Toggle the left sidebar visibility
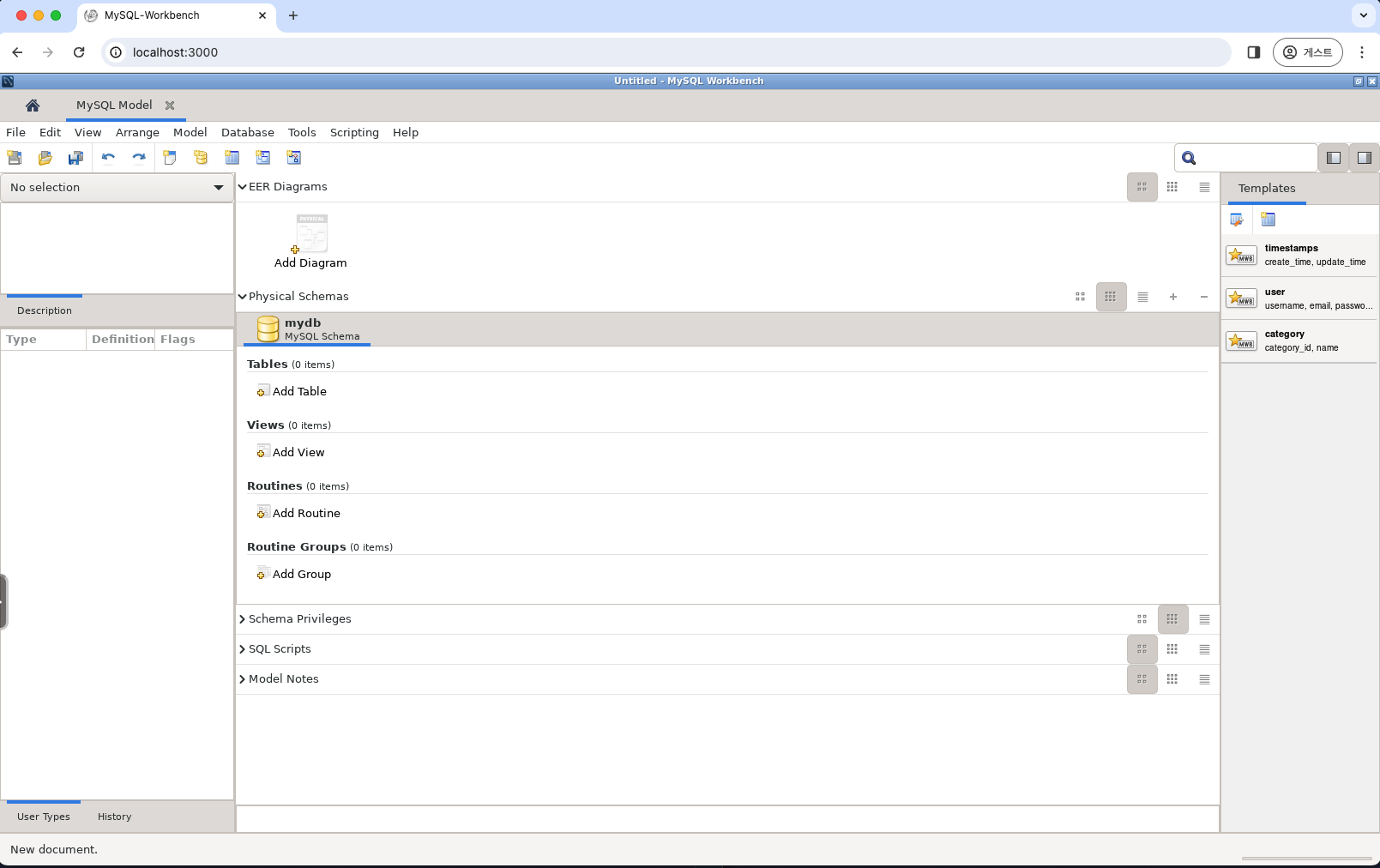1380x868 pixels. [1333, 158]
